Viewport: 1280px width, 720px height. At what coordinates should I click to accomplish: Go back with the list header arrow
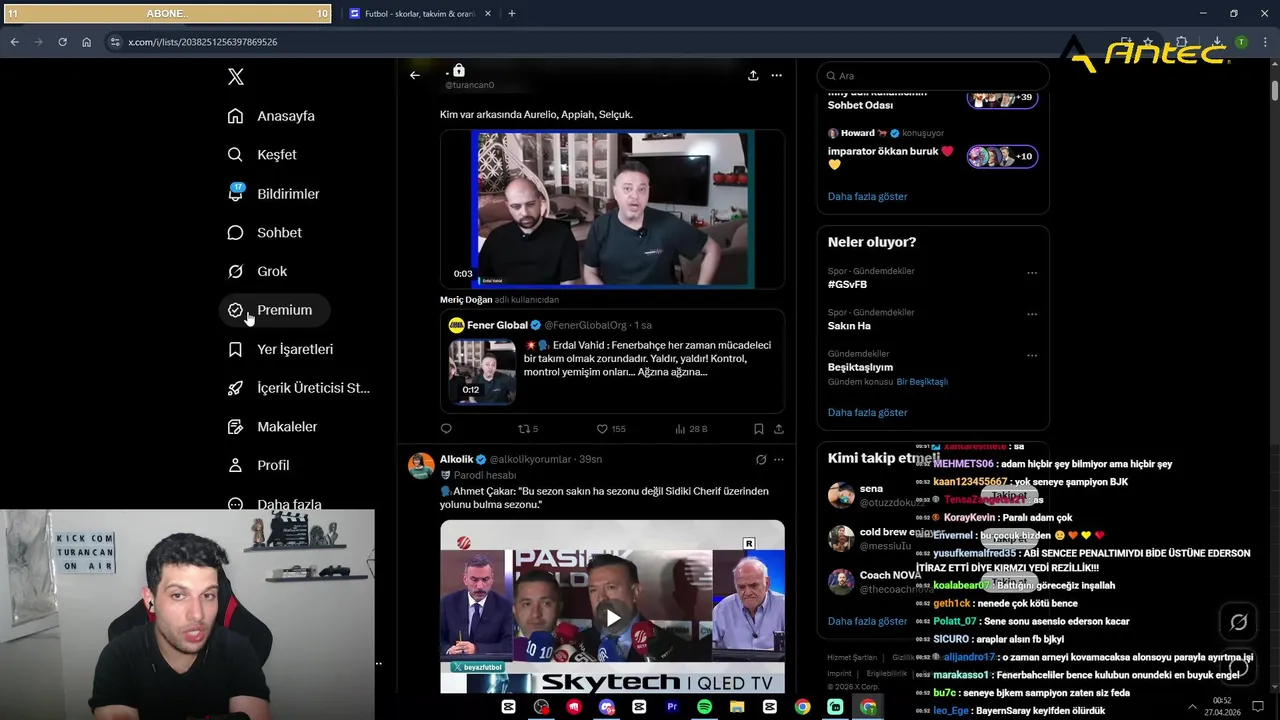[415, 75]
